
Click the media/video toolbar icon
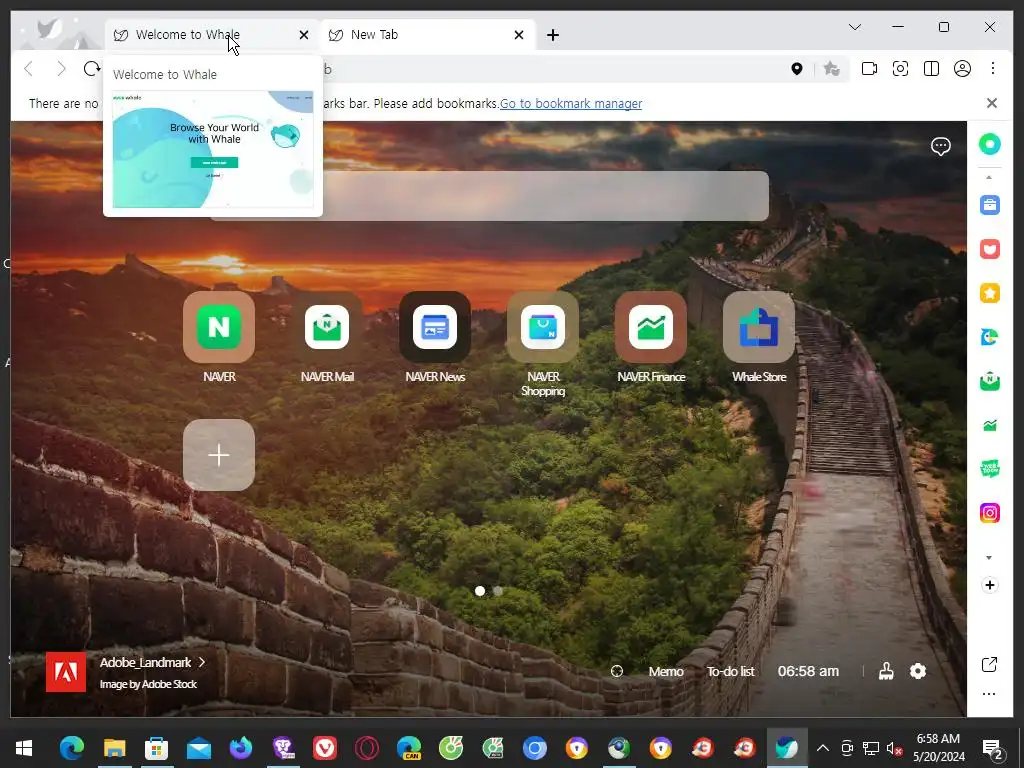pyautogui.click(x=869, y=69)
